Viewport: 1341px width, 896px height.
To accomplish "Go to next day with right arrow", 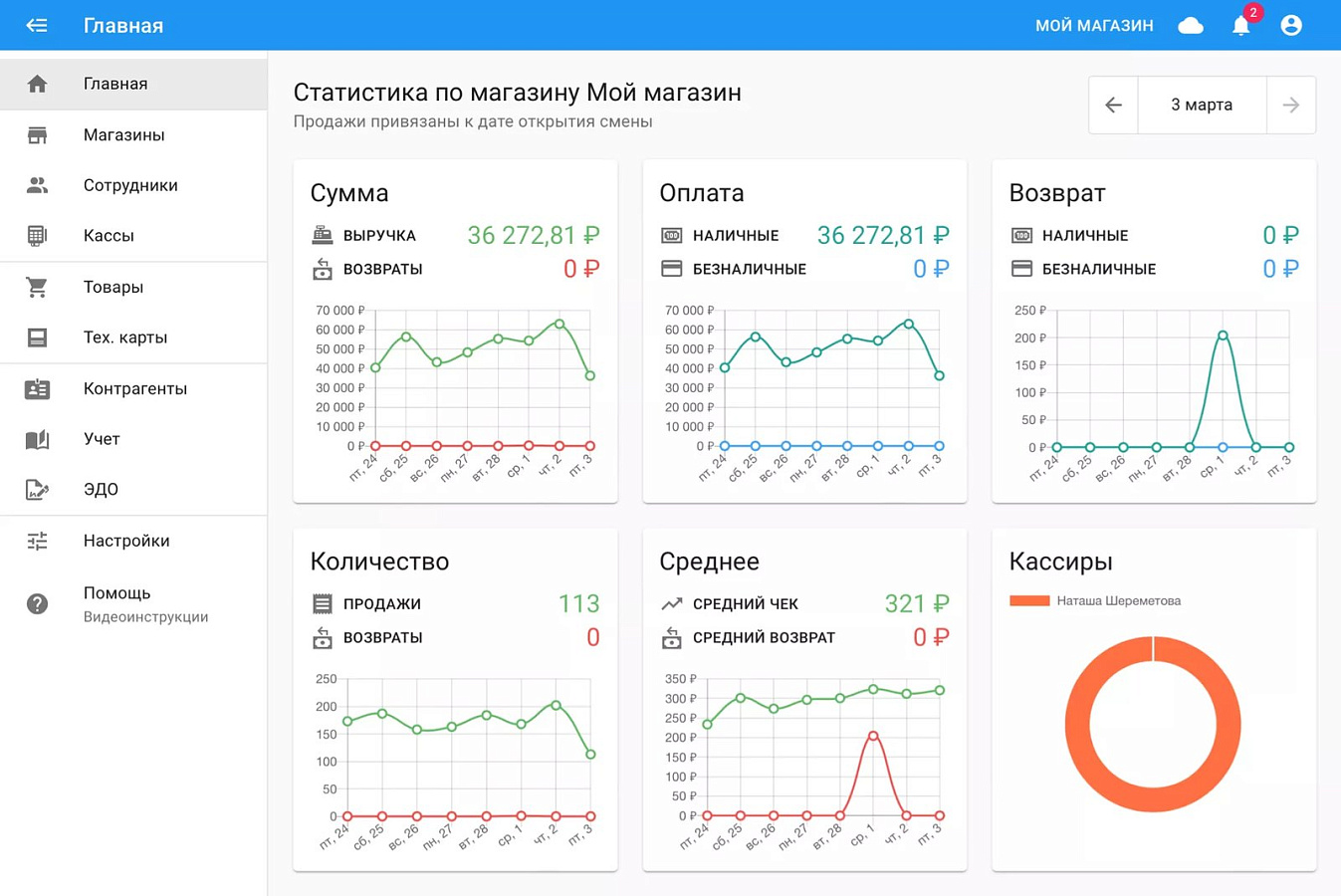I will click(x=1291, y=105).
